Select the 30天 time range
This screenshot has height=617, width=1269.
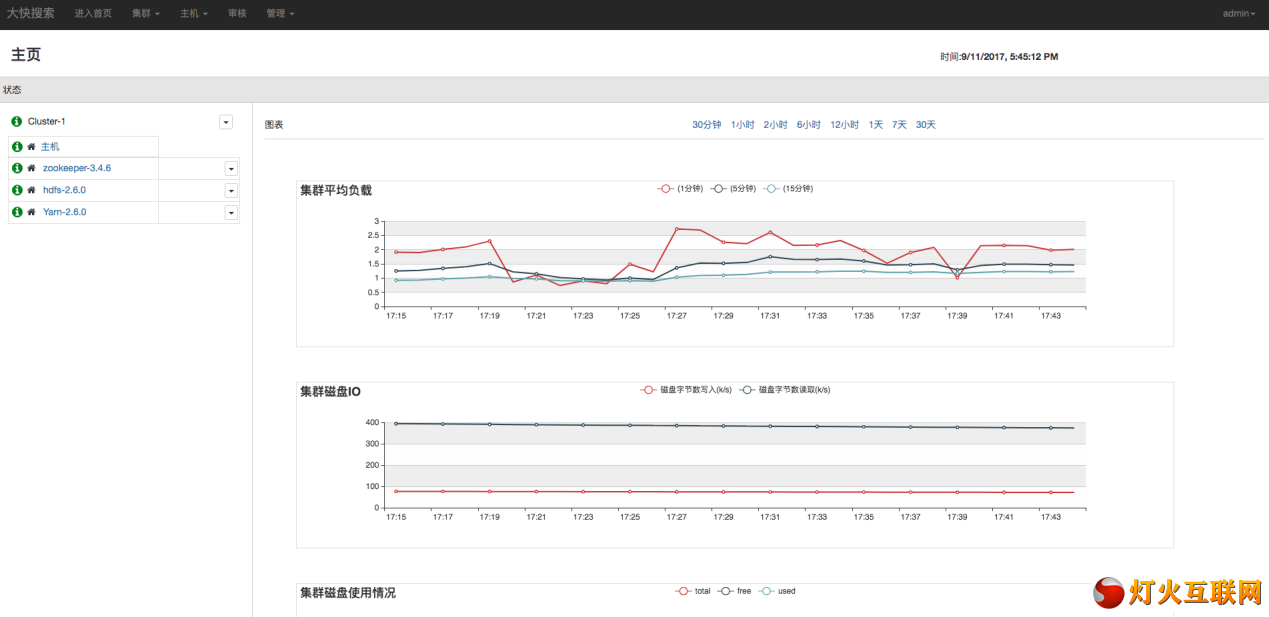tap(926, 125)
